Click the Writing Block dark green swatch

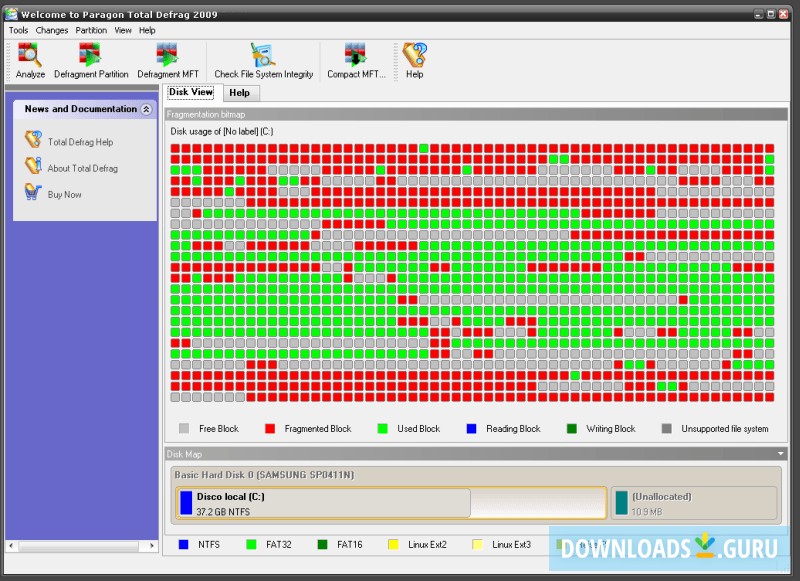click(571, 428)
